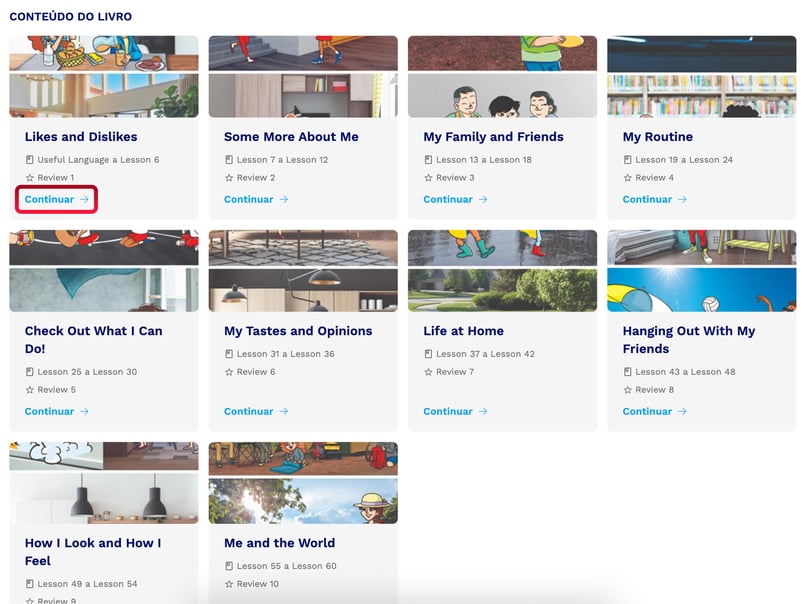The height and width of the screenshot is (604, 807).
Task: Select the My Family and Friends title
Action: point(493,137)
